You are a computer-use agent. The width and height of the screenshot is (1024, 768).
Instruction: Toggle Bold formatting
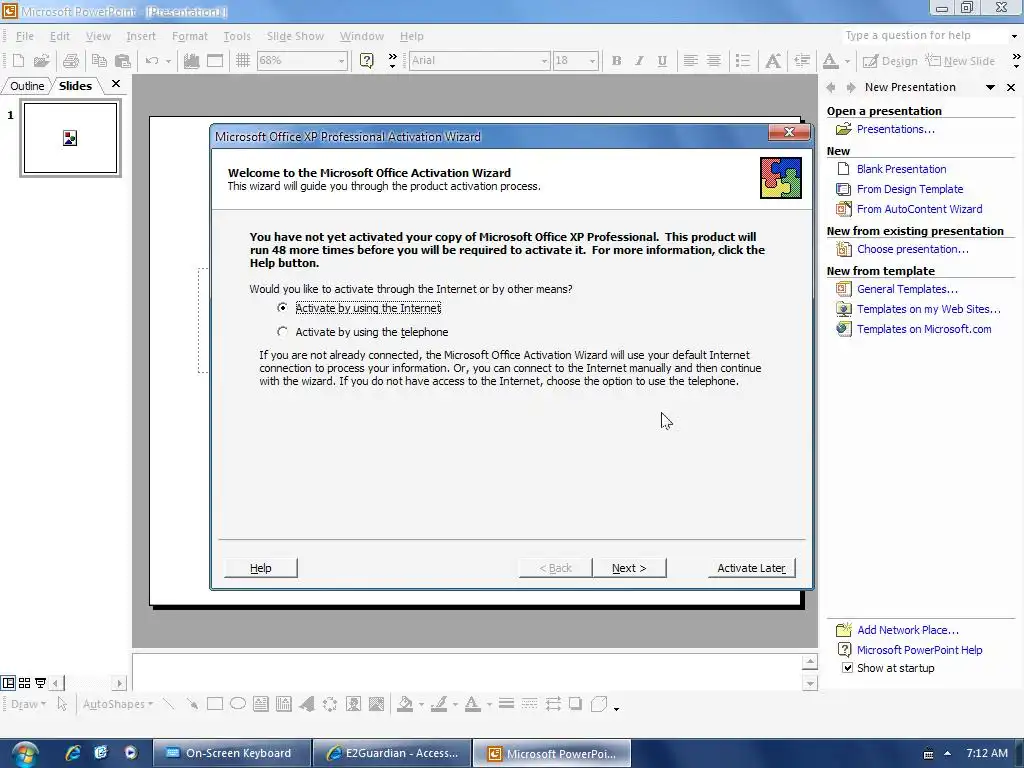pyautogui.click(x=616, y=61)
